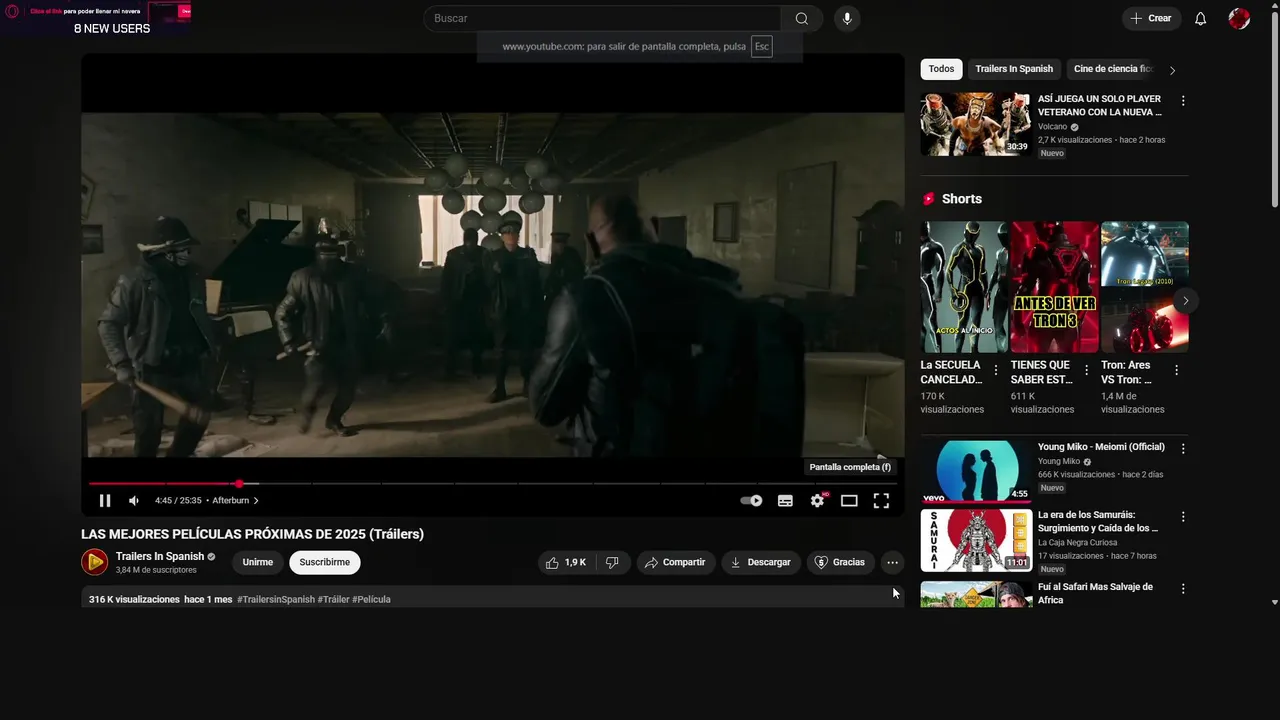Click the #Tráiler hashtag
The width and height of the screenshot is (1280, 720).
click(333, 600)
